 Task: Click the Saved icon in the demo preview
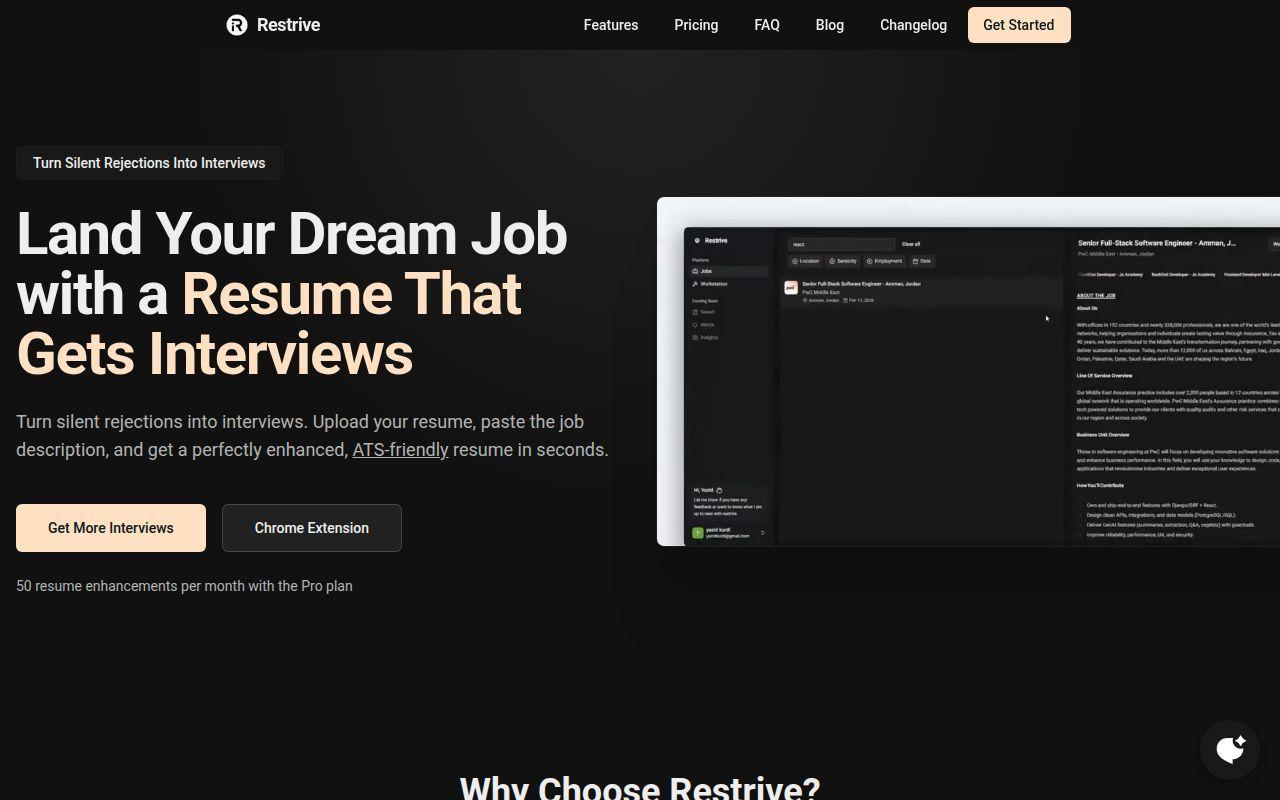(695, 312)
